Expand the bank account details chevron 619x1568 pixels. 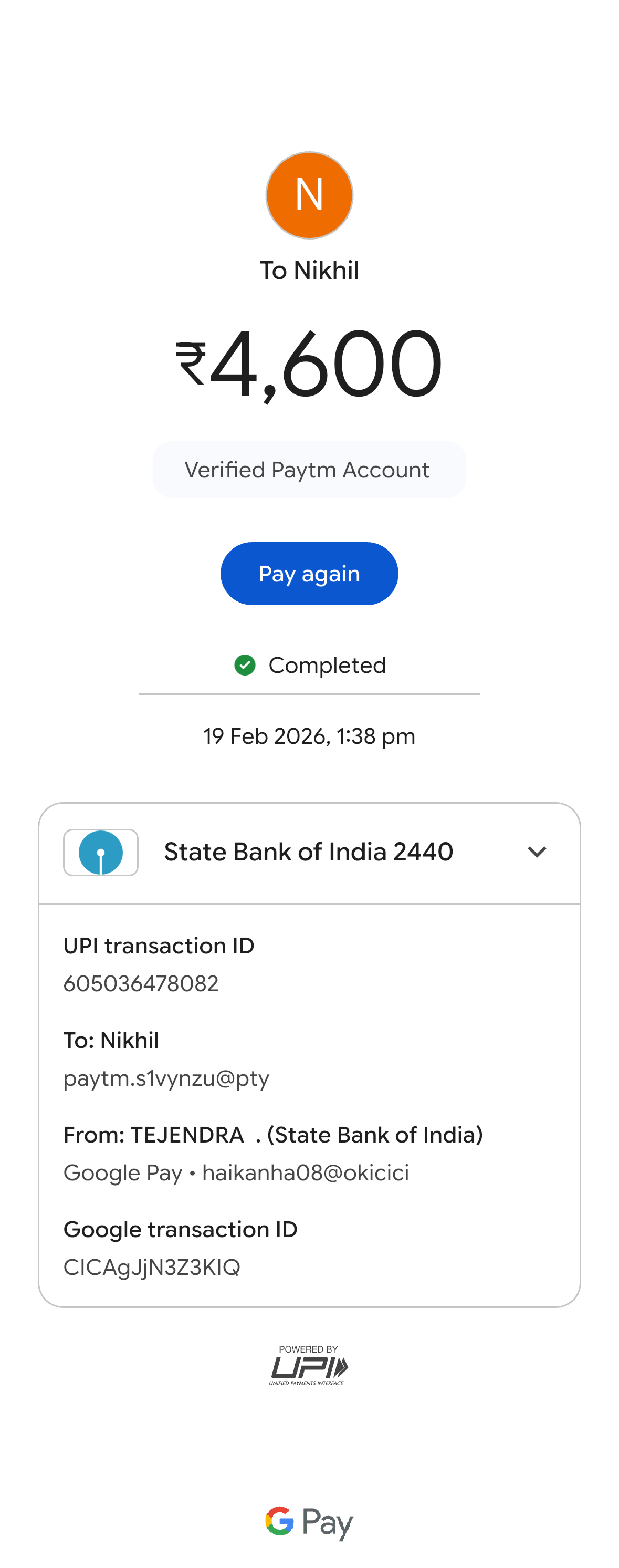536,852
